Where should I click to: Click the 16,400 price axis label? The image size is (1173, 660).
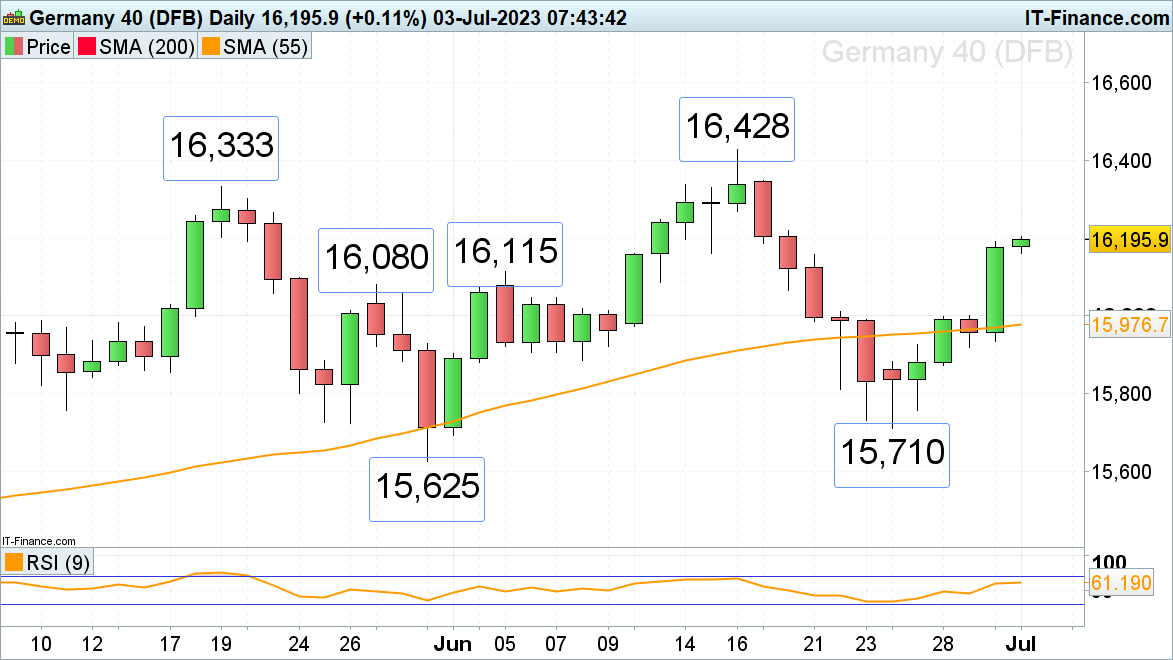tap(1121, 161)
